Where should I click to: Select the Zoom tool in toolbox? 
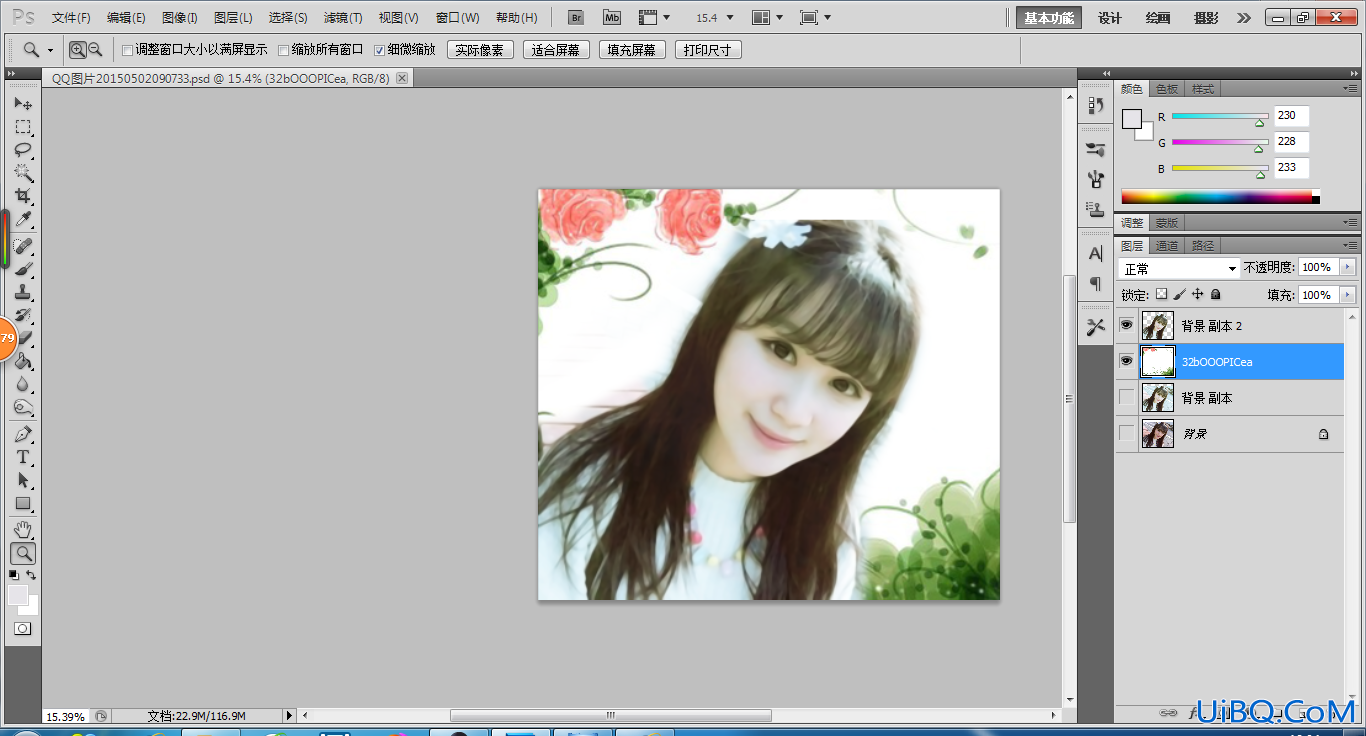23,553
